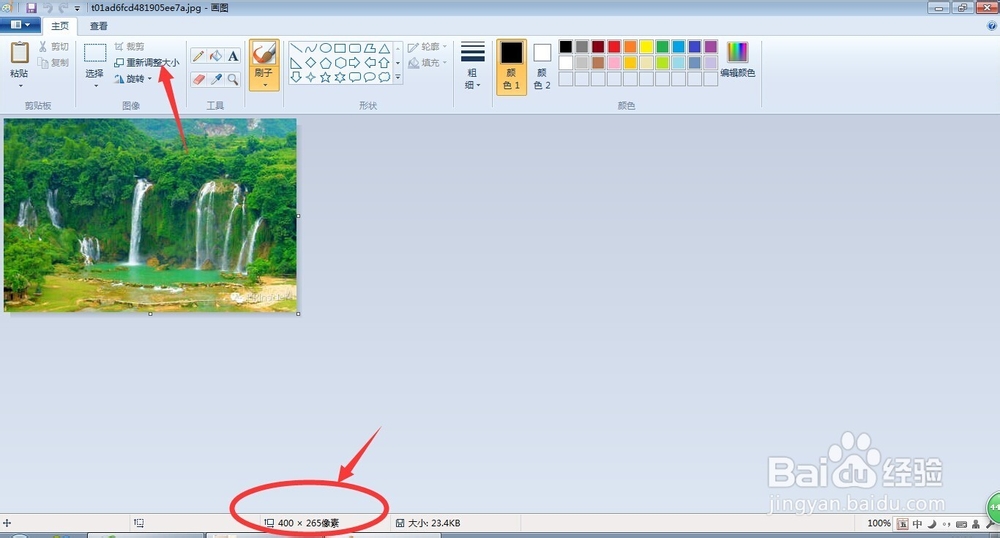Open the Select 选择 dropdown arrow
The height and width of the screenshot is (538, 1000).
[95, 85]
